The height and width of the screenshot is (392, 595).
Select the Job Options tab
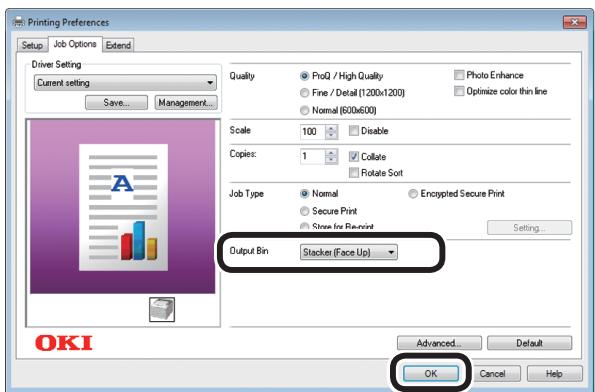click(75, 44)
